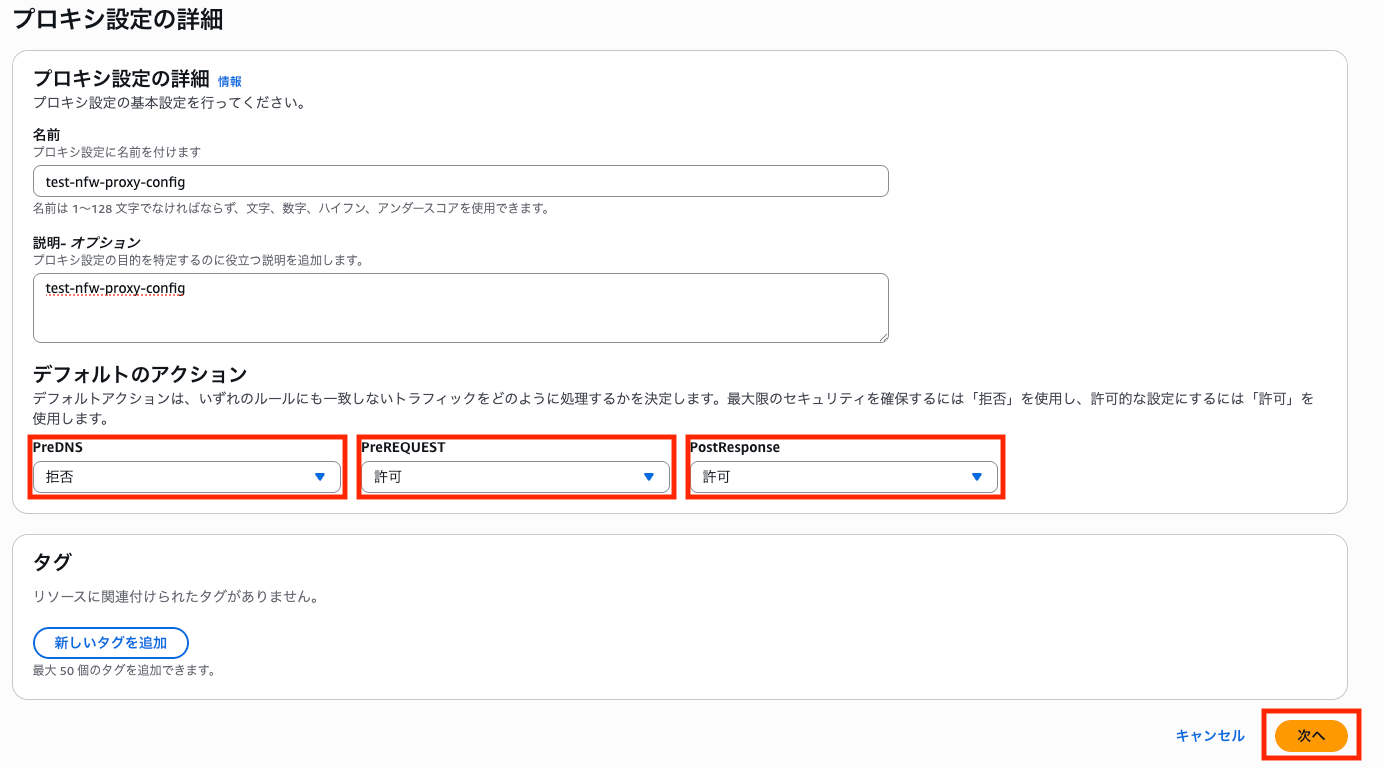Viewport: 1384px width, 768px height.
Task: Proceed with the 次へ button
Action: [1311, 736]
